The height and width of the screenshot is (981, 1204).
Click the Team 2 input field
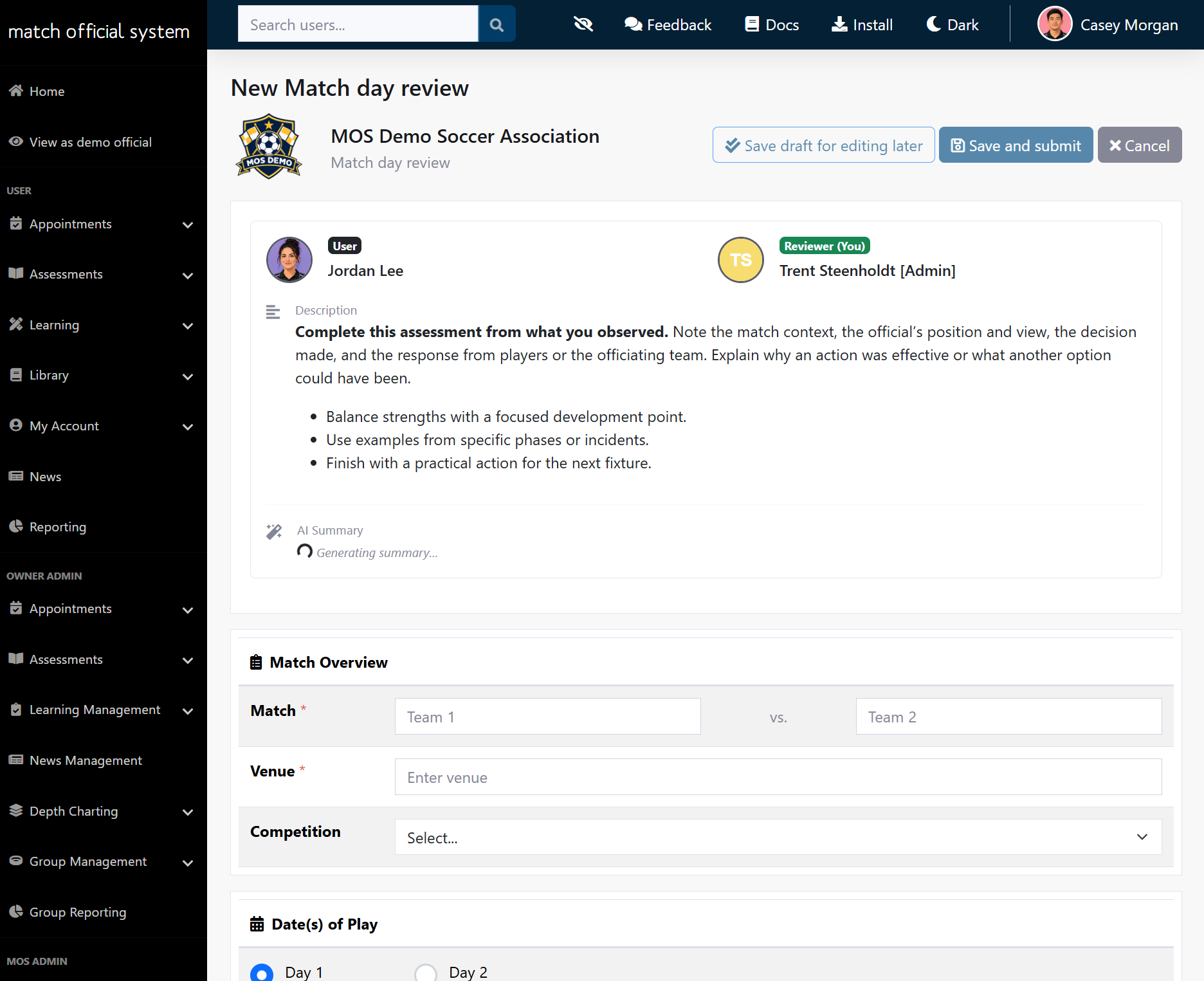click(x=1008, y=717)
